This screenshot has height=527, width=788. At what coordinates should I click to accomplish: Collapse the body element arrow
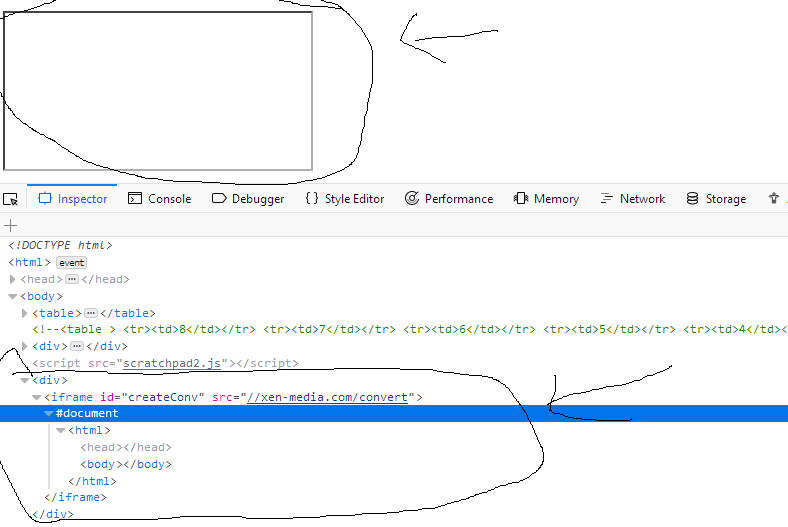(x=13, y=296)
